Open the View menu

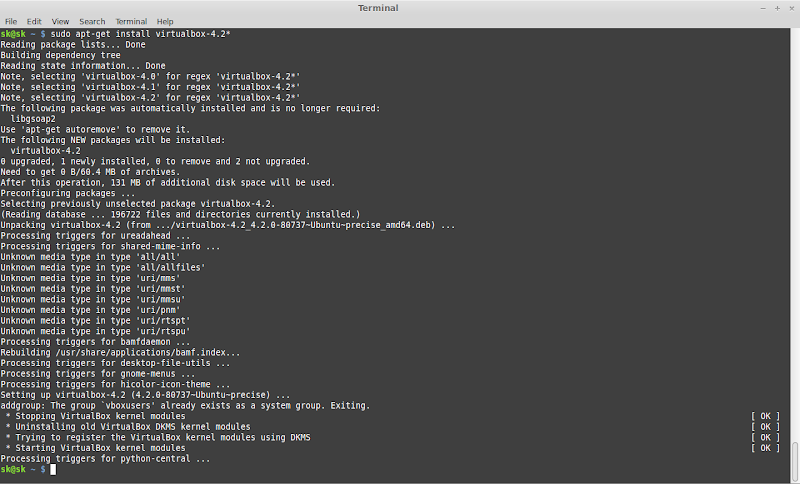point(60,21)
